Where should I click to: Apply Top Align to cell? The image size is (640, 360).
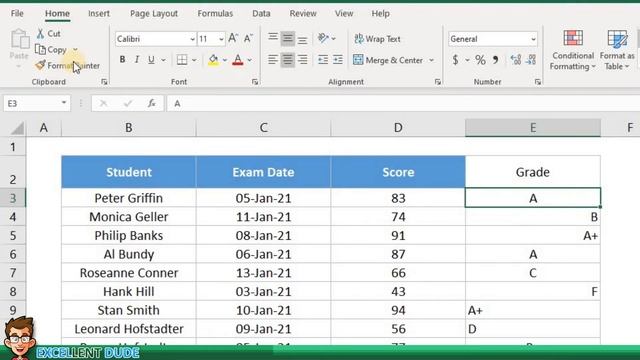click(x=273, y=38)
